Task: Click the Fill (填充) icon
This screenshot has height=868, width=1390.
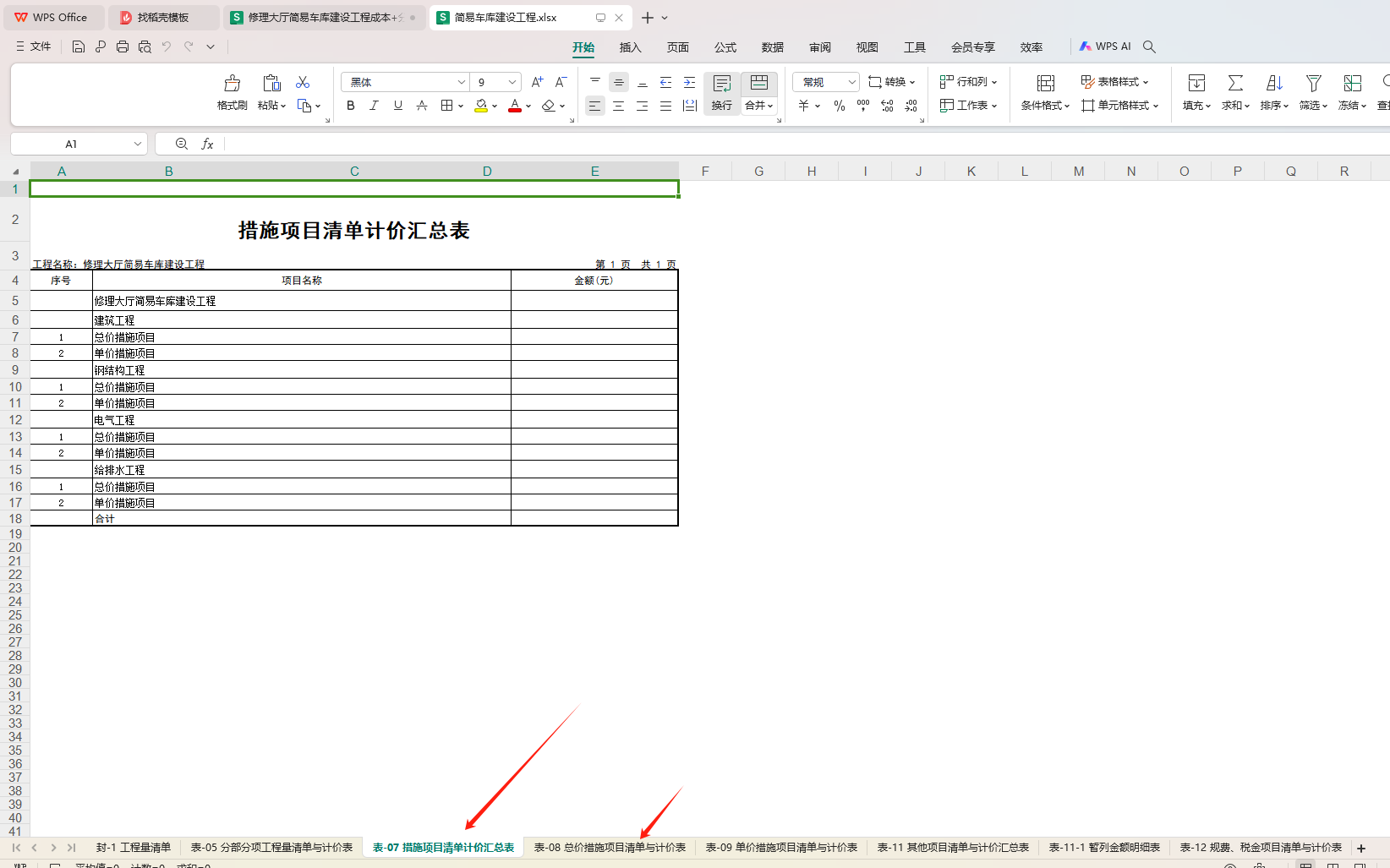Action: [x=1196, y=83]
